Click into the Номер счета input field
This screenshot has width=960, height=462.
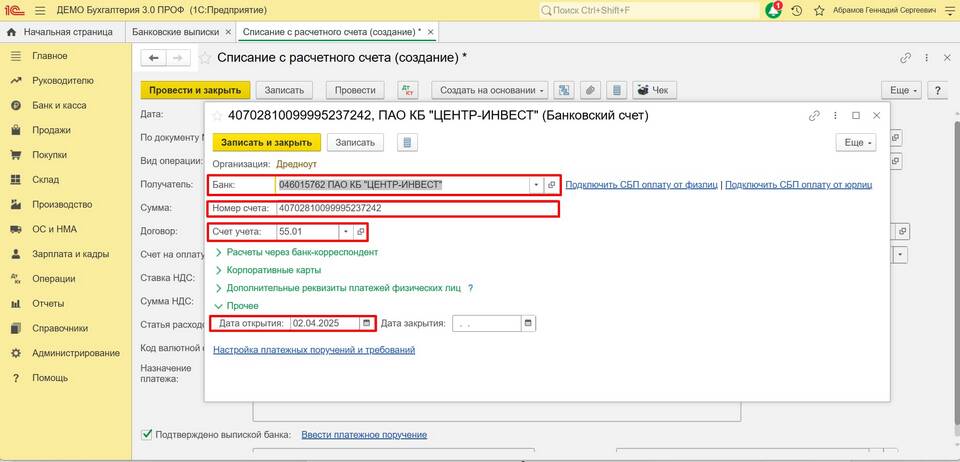coord(415,209)
